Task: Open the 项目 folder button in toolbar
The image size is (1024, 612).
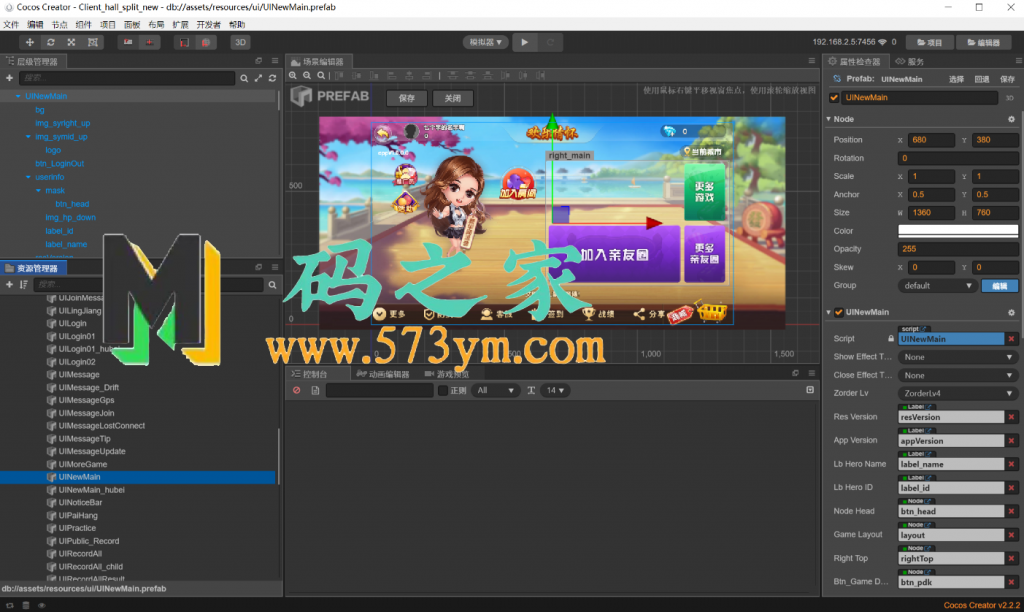Action: click(930, 42)
